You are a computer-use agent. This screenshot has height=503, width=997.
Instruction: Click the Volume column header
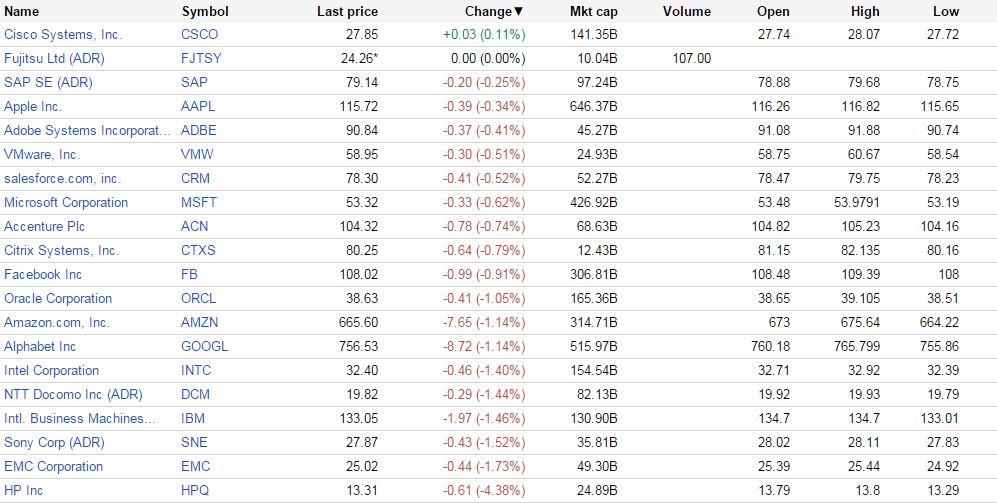686,12
